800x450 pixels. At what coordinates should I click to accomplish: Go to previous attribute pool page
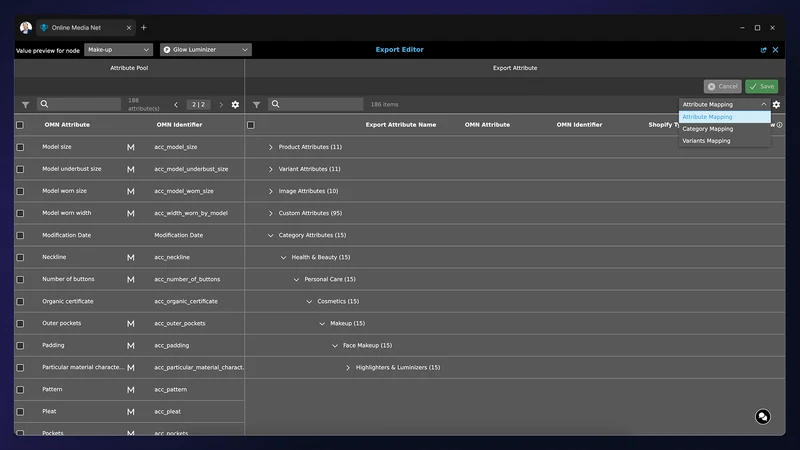click(176, 105)
